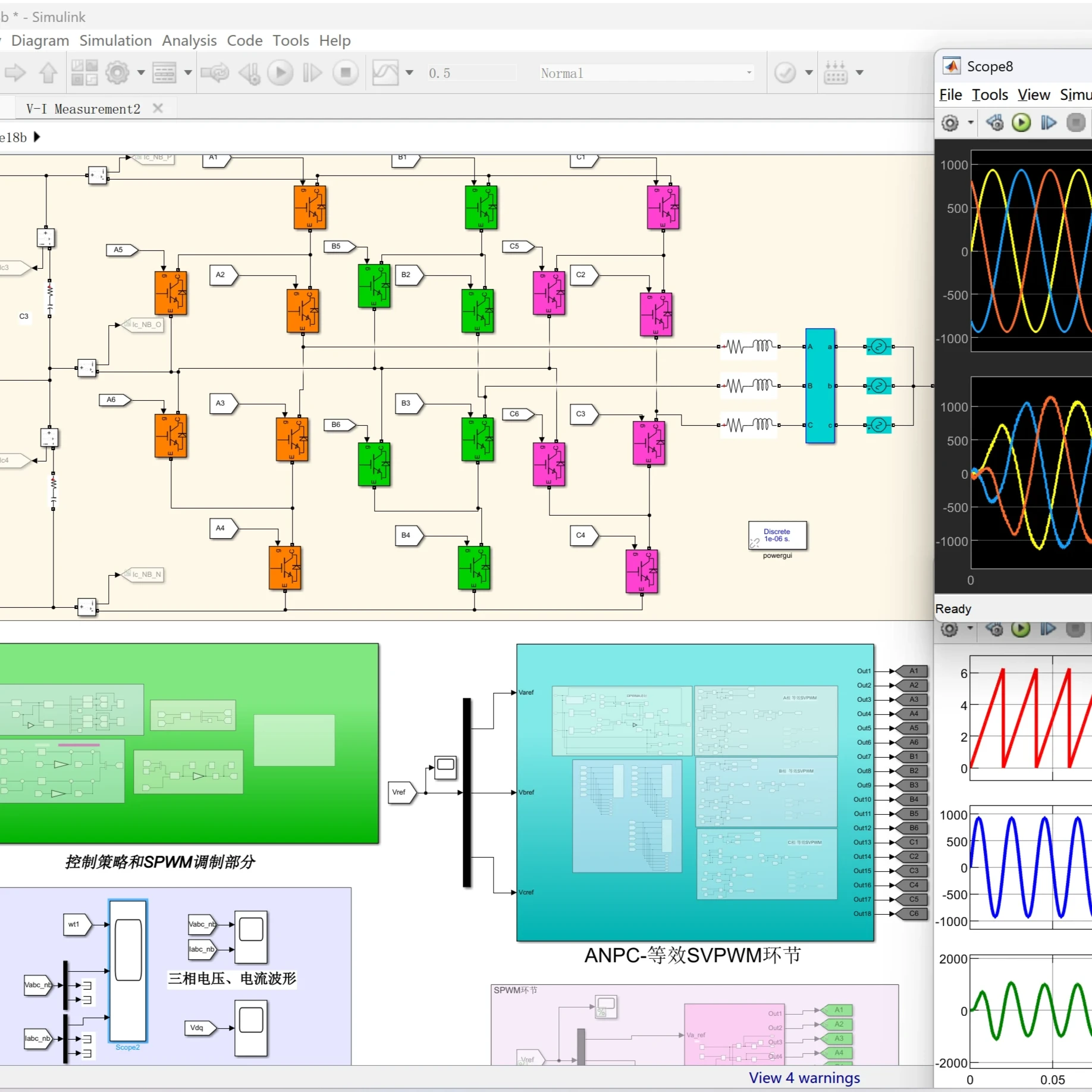Expand the simulation mode Normal dropdown
This screenshot has width=1092, height=1092.
[x=646, y=73]
